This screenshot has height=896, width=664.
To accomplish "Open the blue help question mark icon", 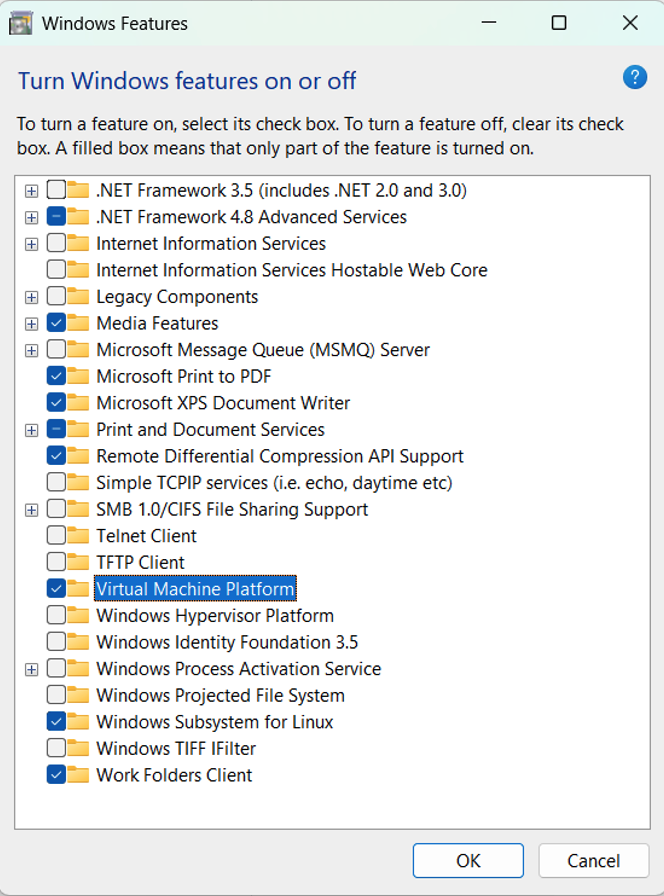I will click(635, 78).
